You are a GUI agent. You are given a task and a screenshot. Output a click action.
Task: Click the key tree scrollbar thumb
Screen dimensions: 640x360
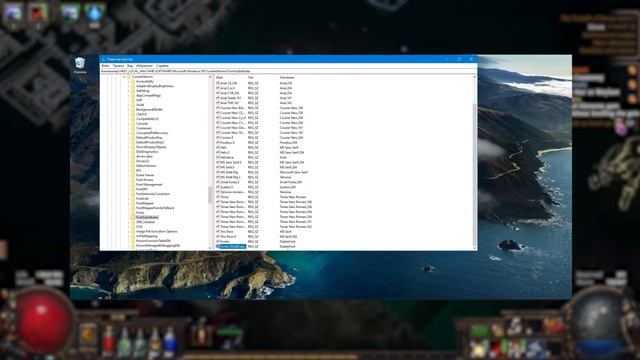pos(210,195)
